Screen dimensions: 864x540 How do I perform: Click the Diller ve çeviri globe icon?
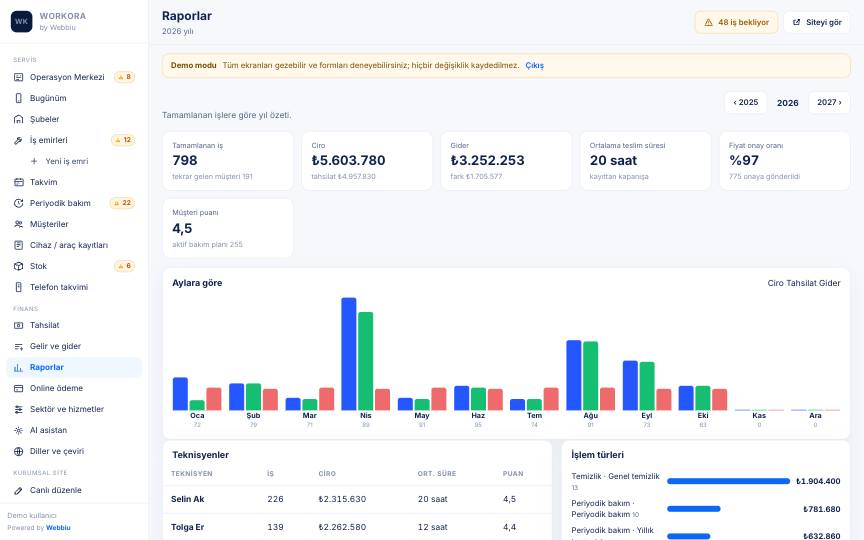point(18,451)
